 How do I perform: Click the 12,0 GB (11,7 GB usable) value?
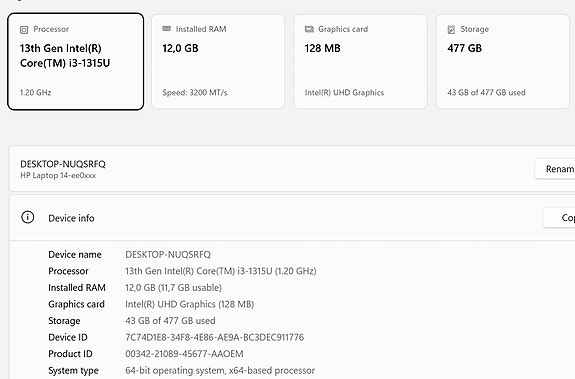(x=173, y=288)
